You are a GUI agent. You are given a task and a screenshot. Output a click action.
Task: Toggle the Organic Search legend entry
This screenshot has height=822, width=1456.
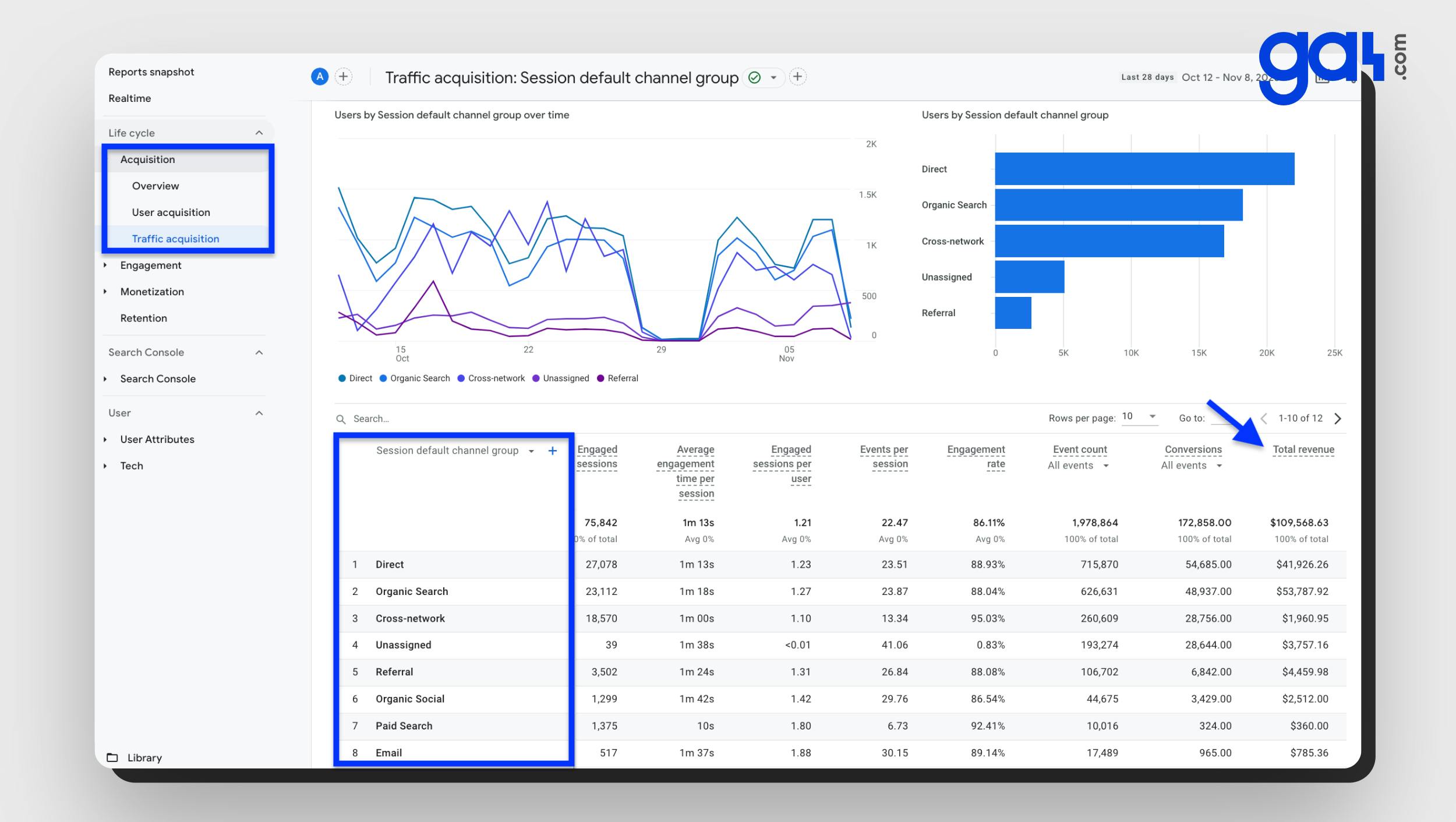[415, 378]
